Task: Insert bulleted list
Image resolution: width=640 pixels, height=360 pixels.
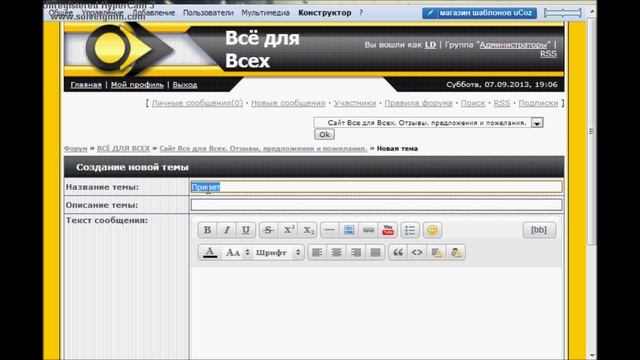Action: tap(410, 230)
